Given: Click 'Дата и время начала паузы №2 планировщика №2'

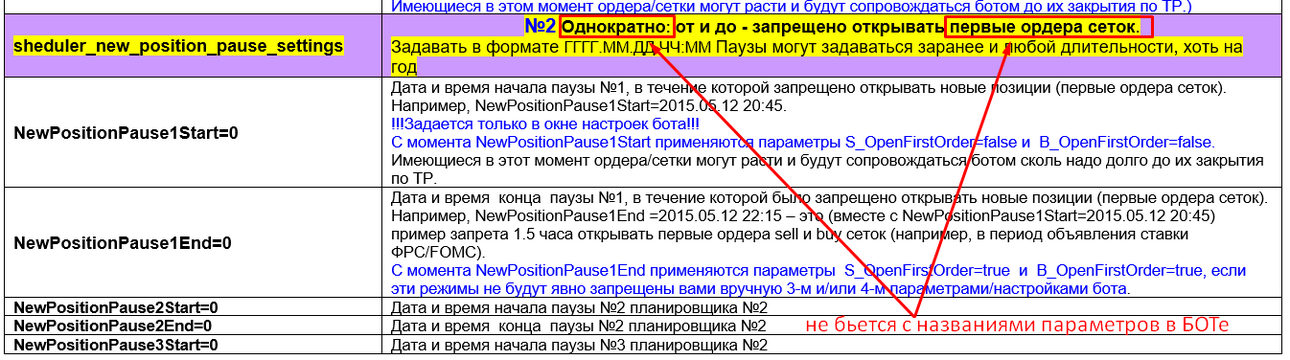Looking at the screenshot, I should pos(579,307).
